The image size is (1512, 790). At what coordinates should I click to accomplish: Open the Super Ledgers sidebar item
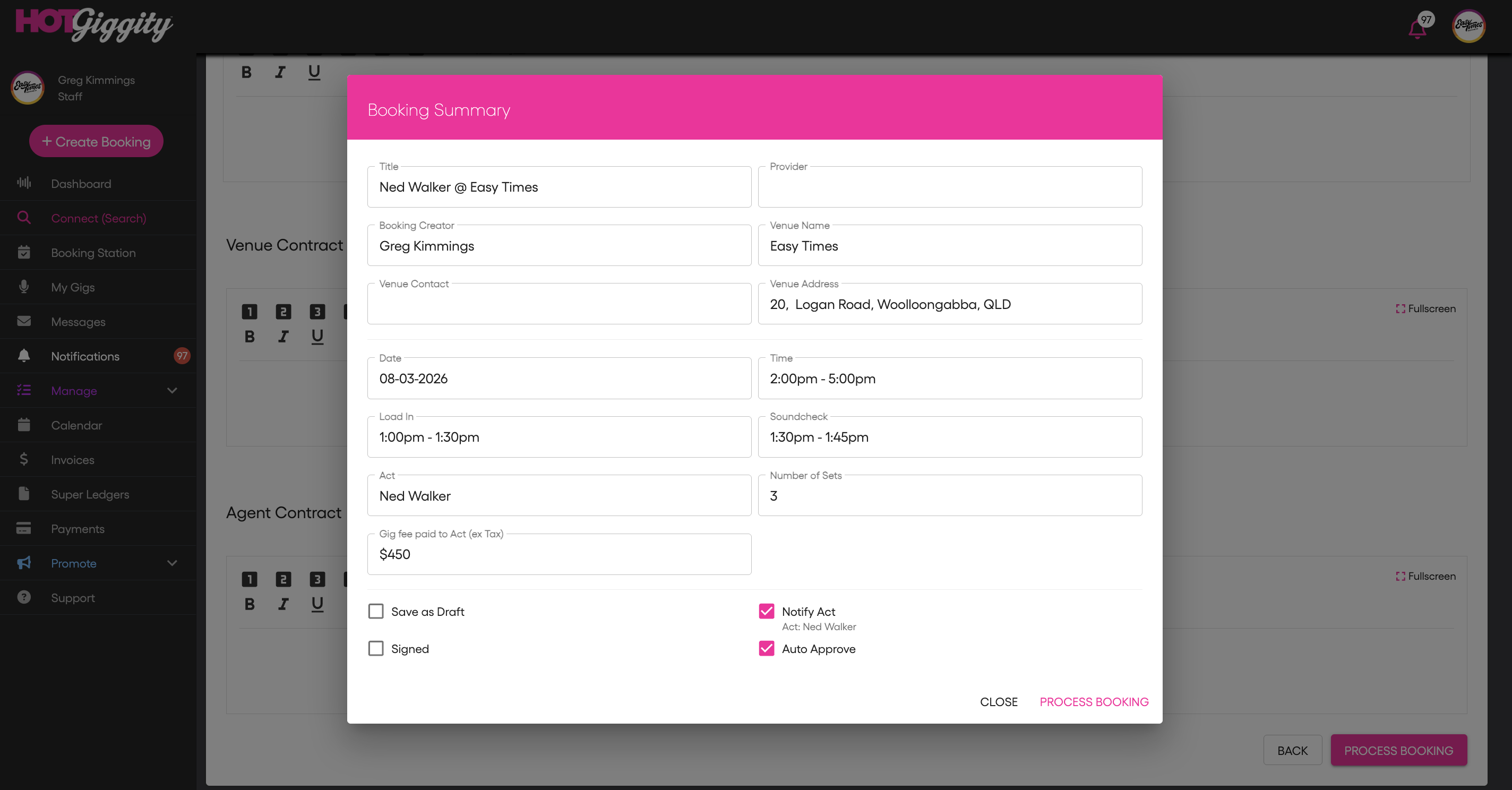click(x=90, y=494)
